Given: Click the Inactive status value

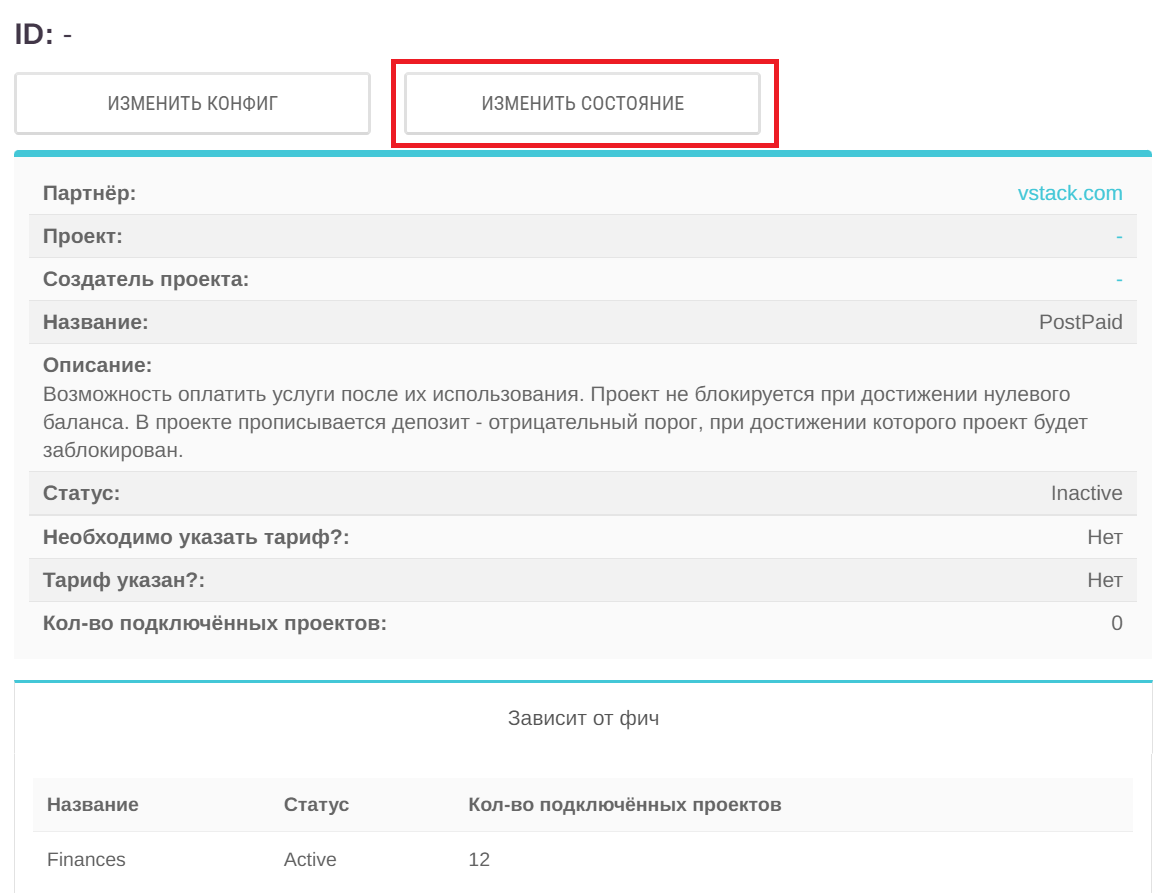Looking at the screenshot, I should (1086, 493).
